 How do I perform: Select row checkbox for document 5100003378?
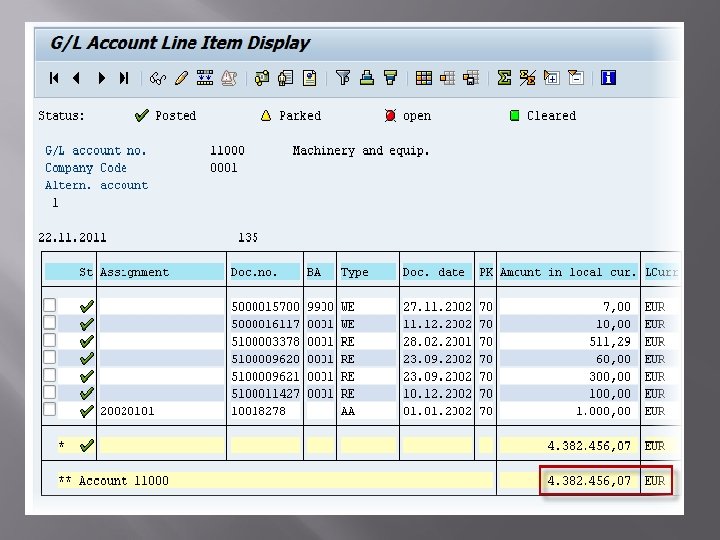[x=49, y=341]
